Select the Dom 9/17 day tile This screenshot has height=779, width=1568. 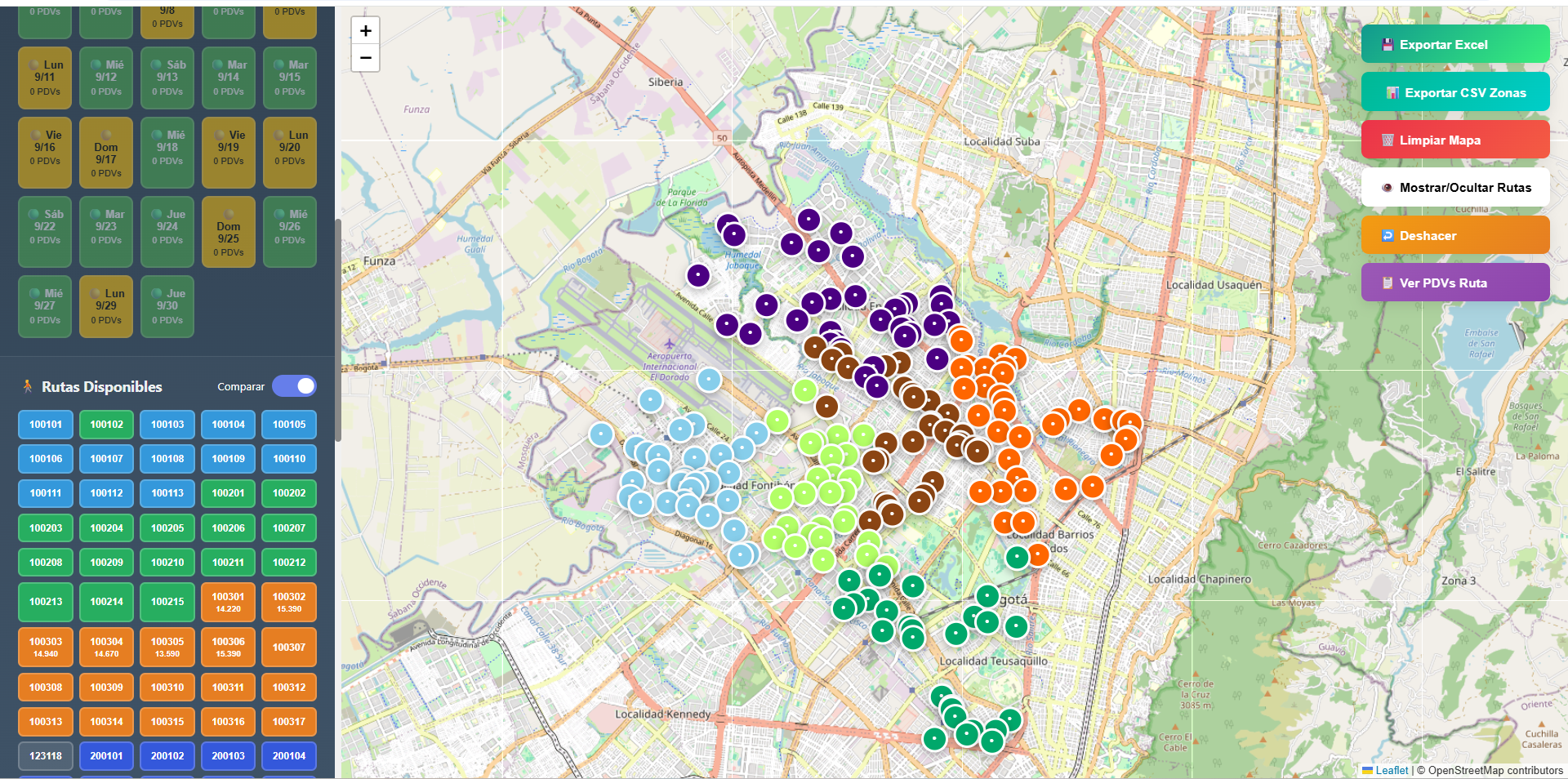tap(105, 153)
